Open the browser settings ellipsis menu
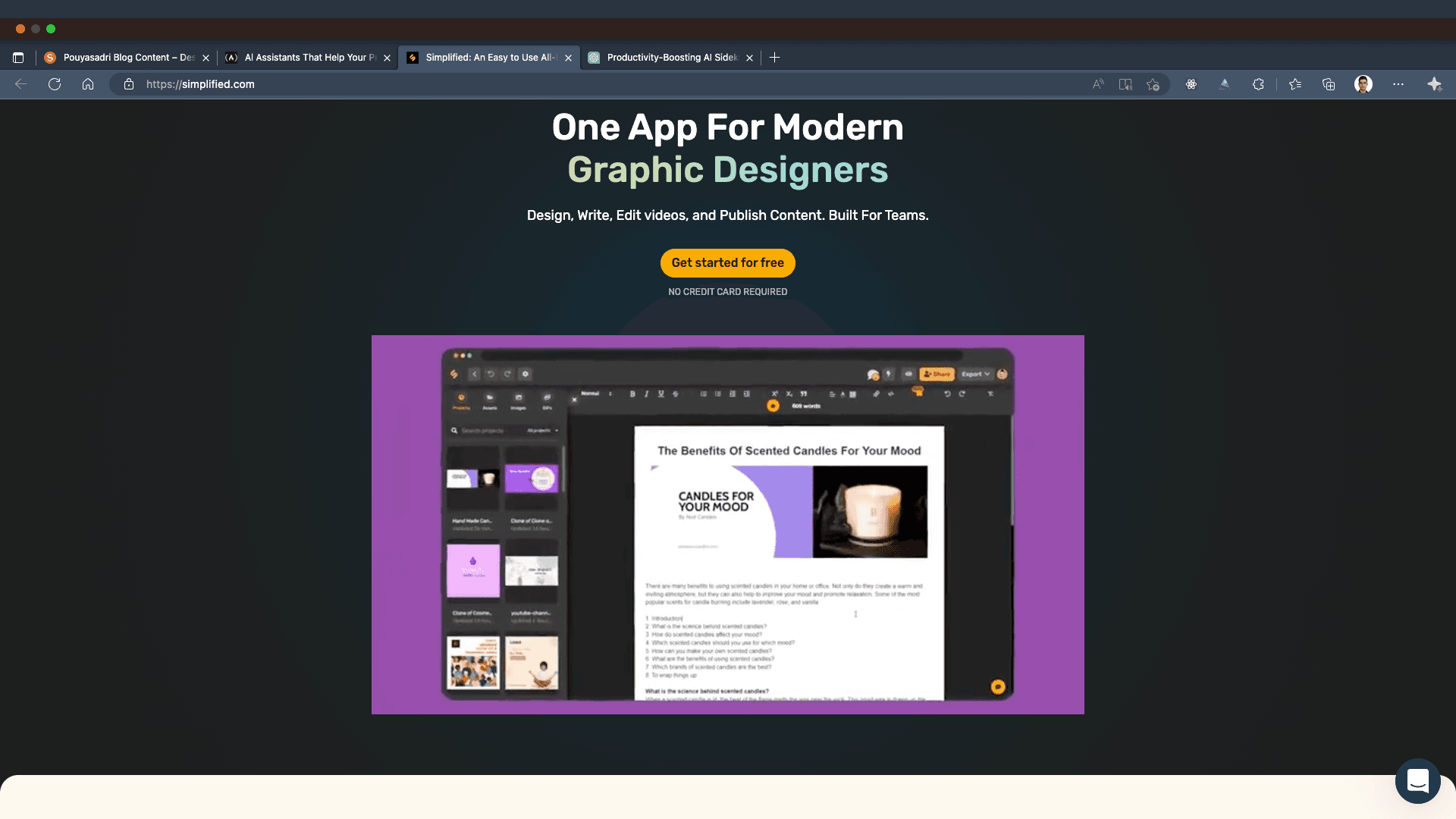 1399,84
